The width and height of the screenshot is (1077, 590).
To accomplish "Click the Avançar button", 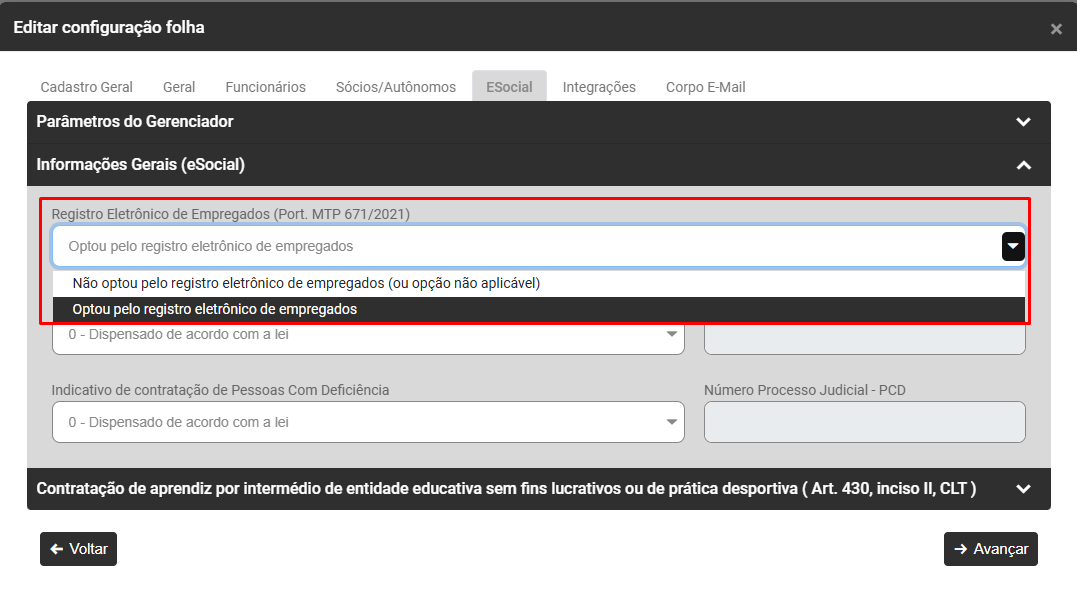I will [x=990, y=549].
